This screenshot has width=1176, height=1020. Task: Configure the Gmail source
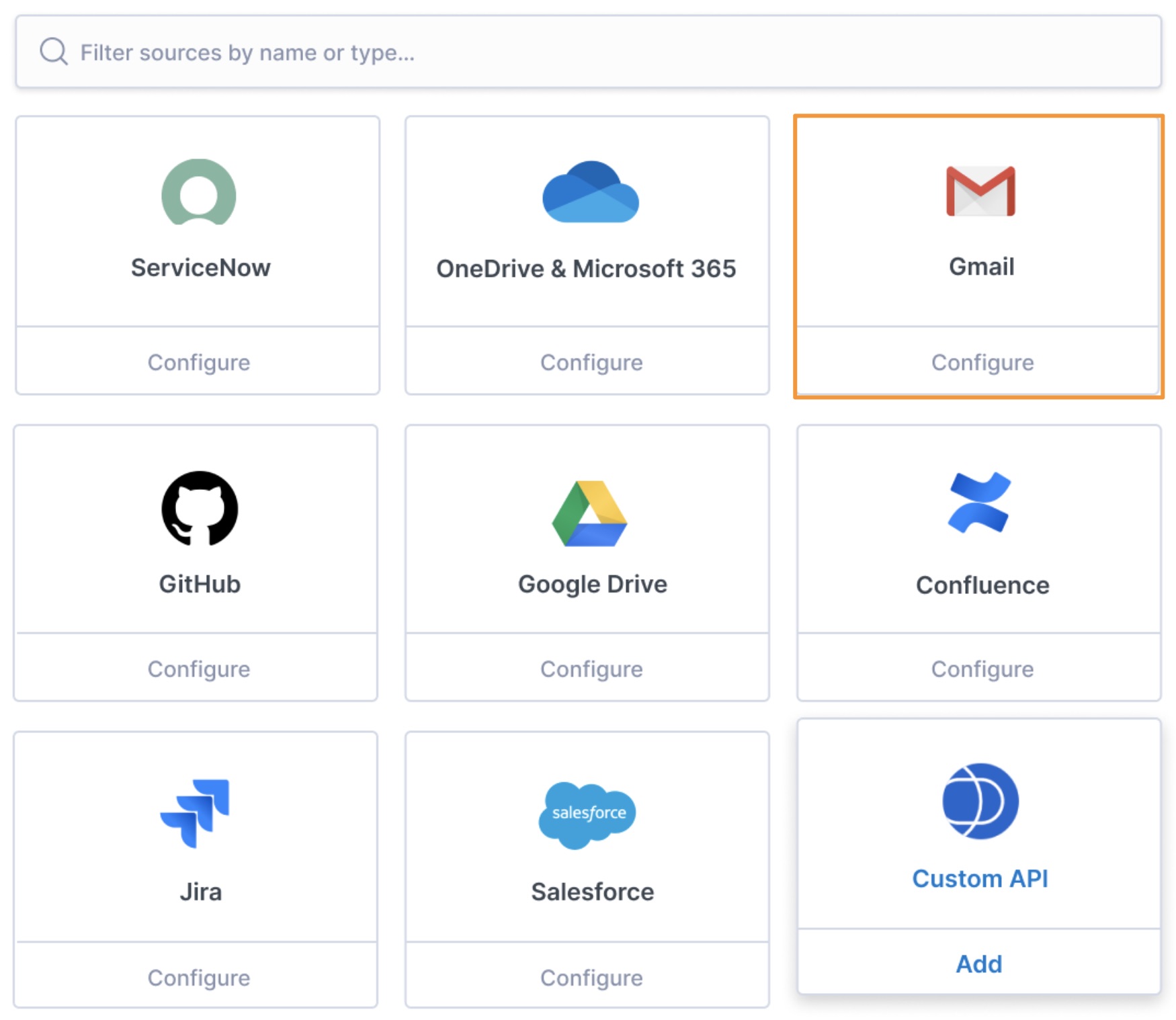(982, 362)
